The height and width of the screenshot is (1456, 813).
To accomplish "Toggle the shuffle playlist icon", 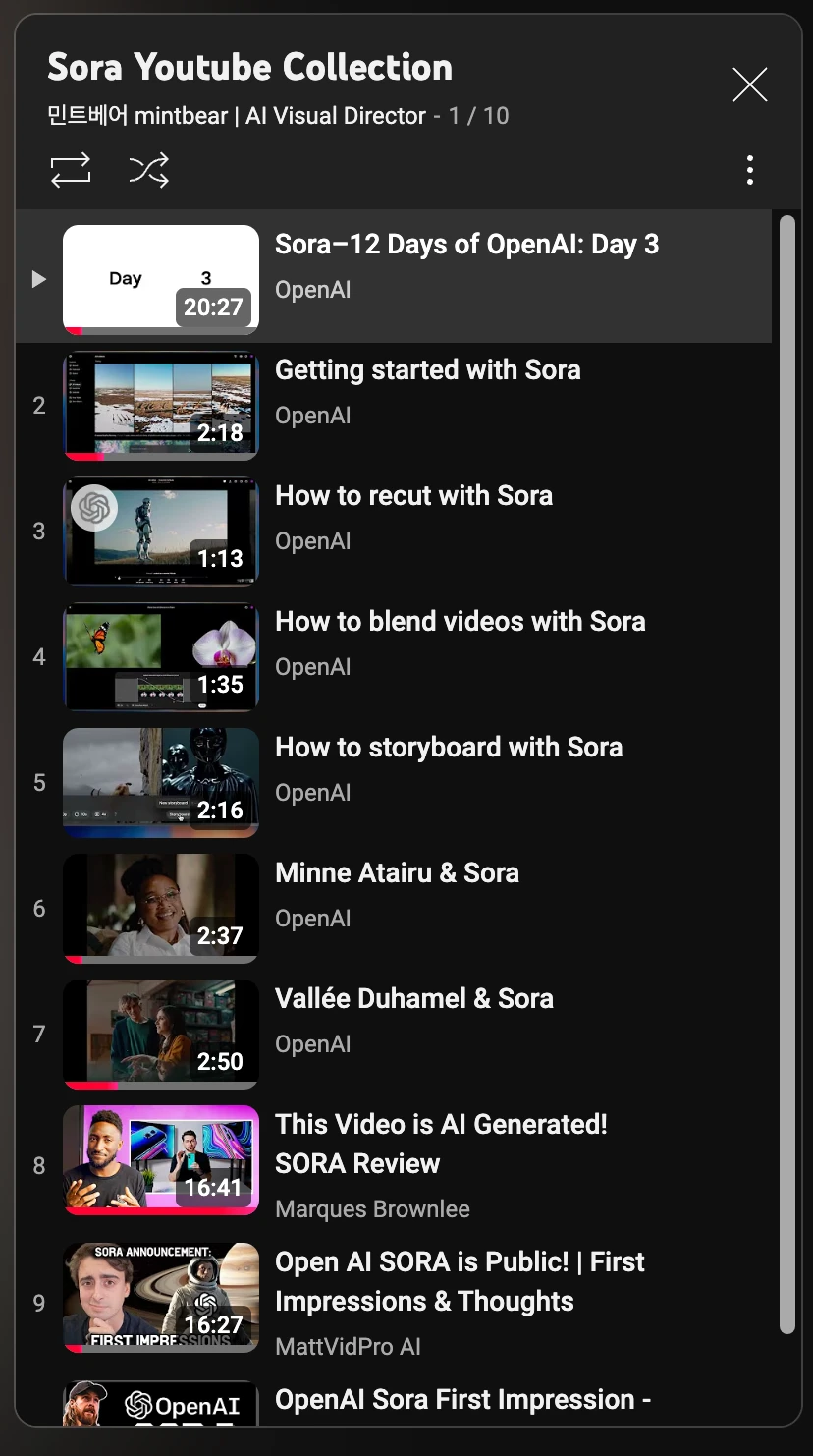I will coord(148,170).
